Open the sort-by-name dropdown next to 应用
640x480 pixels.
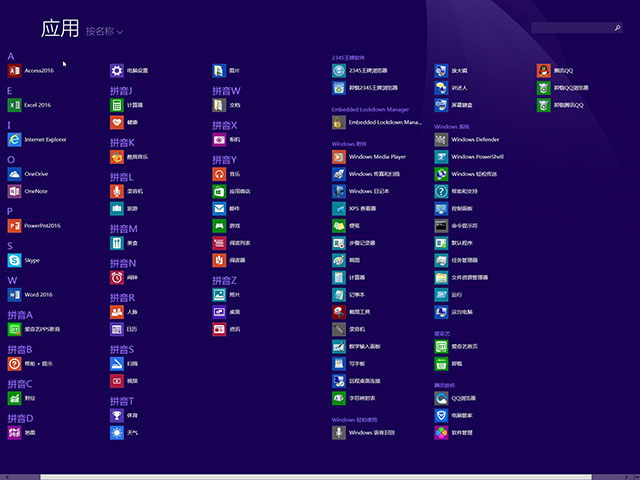click(x=104, y=31)
